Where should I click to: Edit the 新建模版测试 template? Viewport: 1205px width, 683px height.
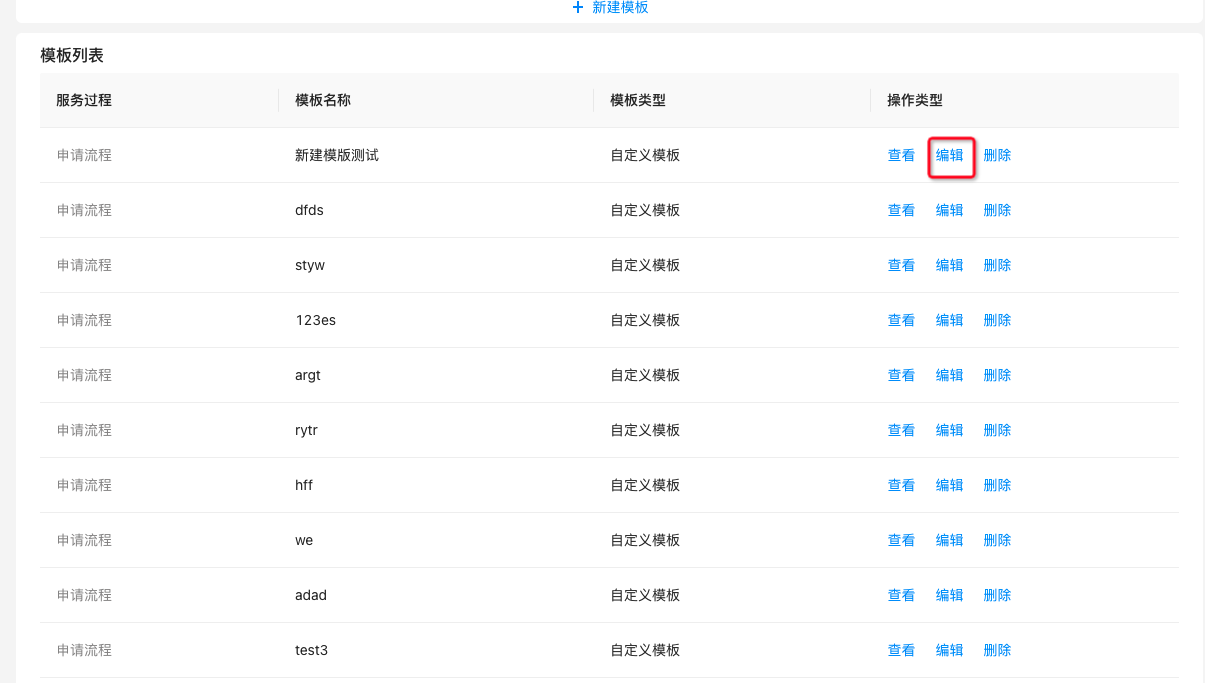(949, 155)
